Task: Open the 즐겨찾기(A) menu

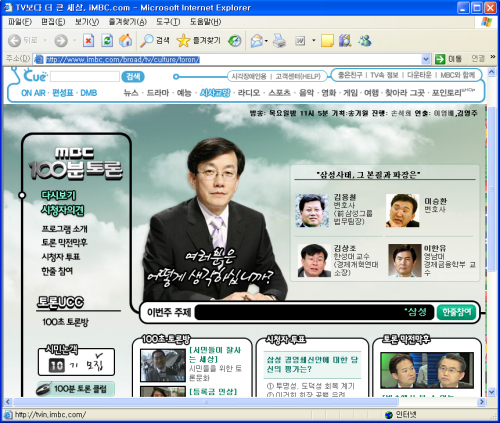Action: point(127,22)
